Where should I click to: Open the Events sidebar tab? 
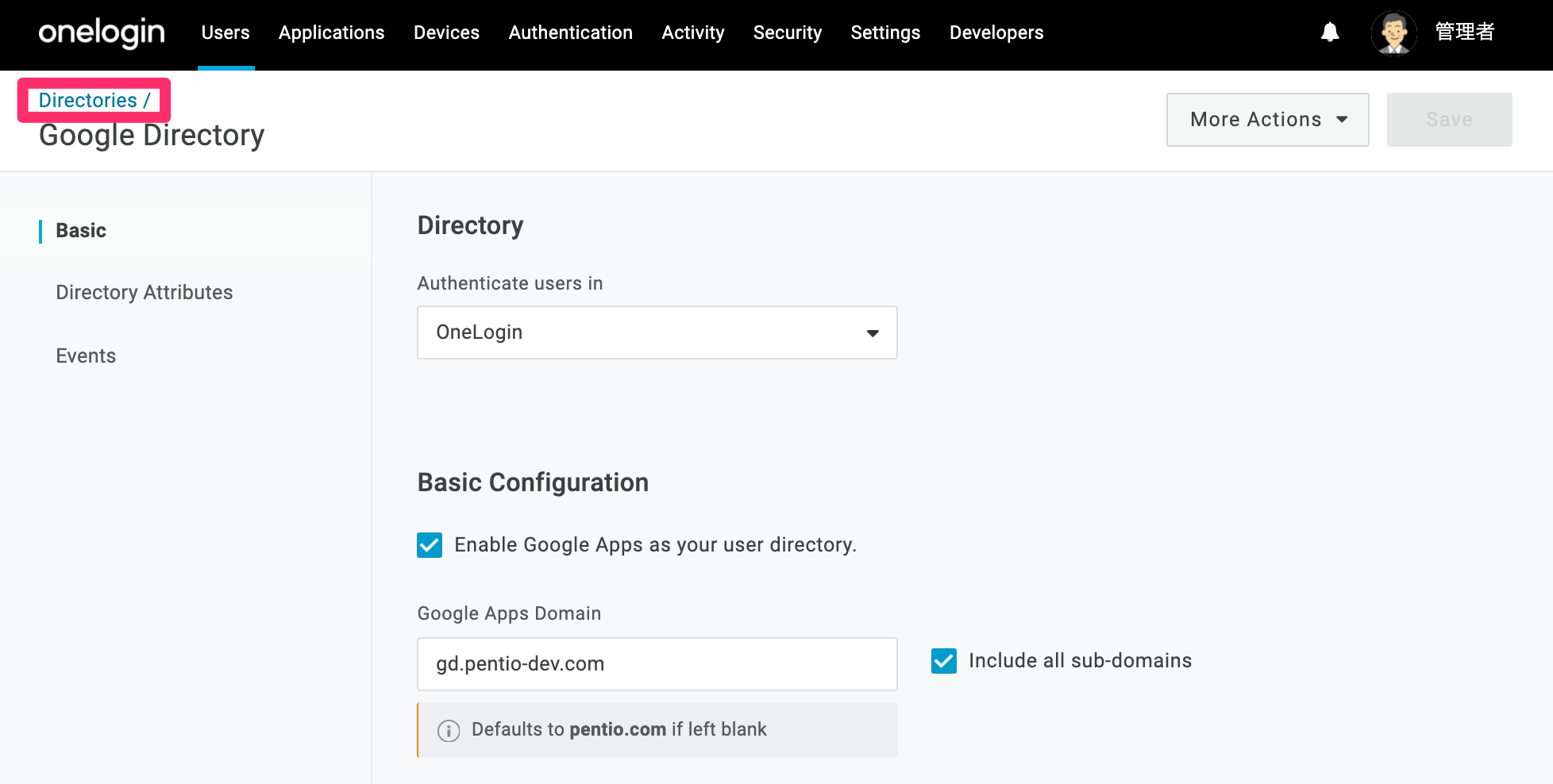click(86, 356)
